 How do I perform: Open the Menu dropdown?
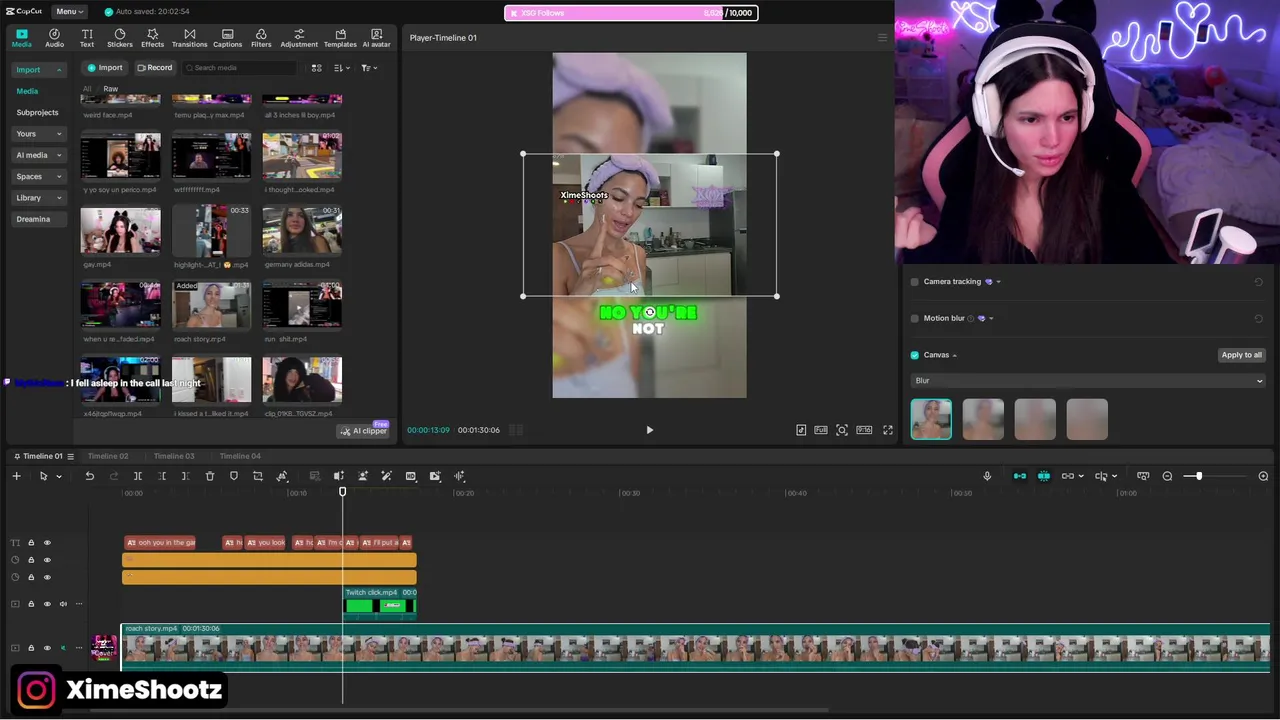69,12
